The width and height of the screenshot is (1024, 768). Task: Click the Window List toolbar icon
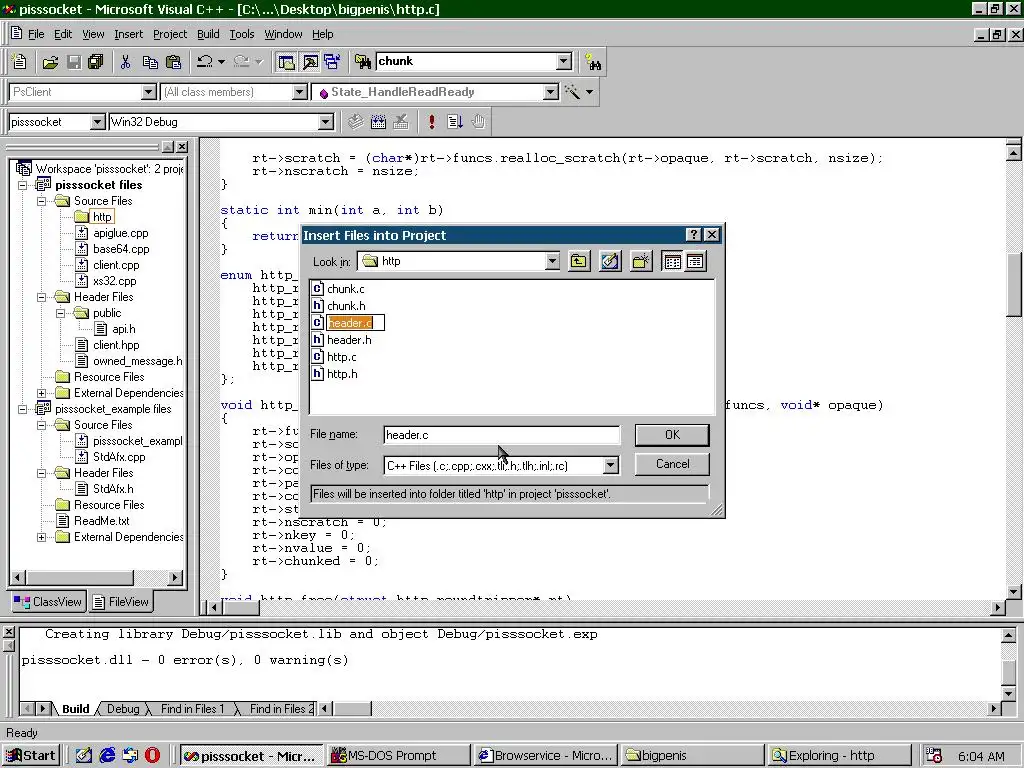tap(332, 62)
